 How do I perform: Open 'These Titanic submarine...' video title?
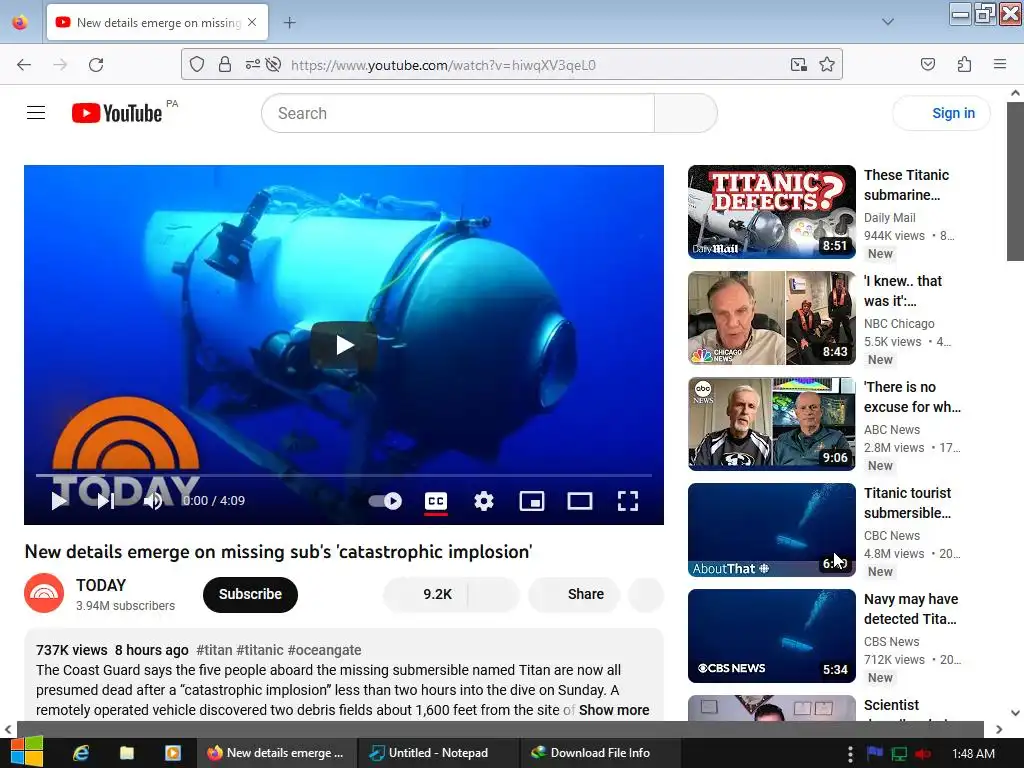906,185
